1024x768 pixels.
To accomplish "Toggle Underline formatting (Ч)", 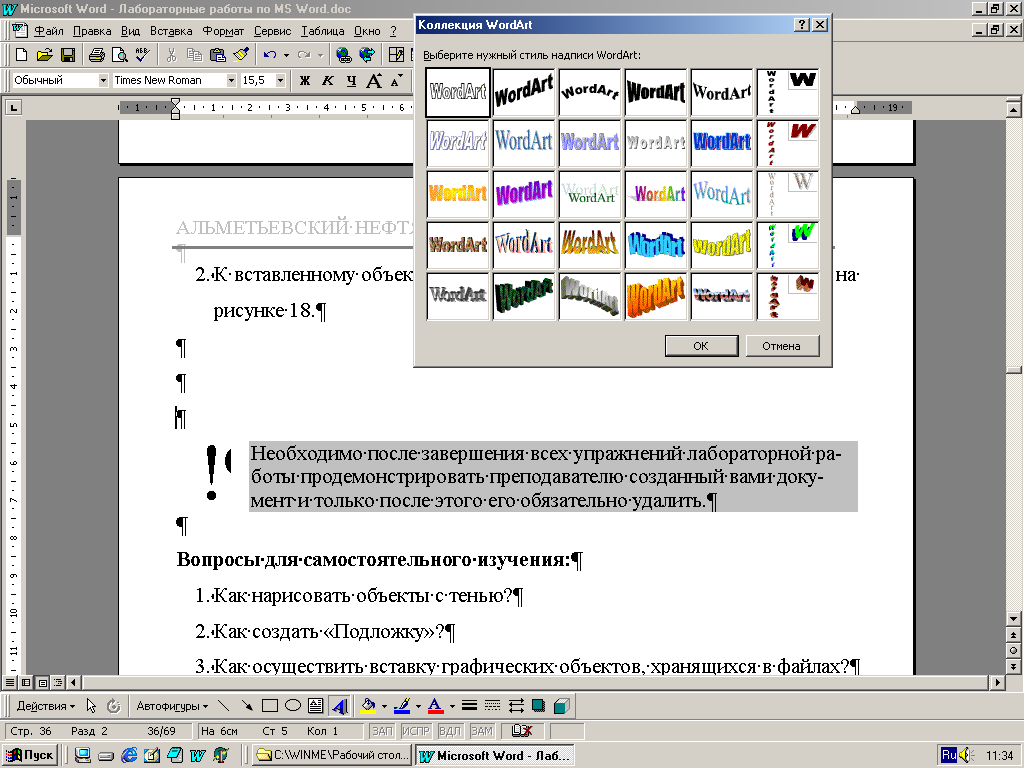I will [x=351, y=80].
